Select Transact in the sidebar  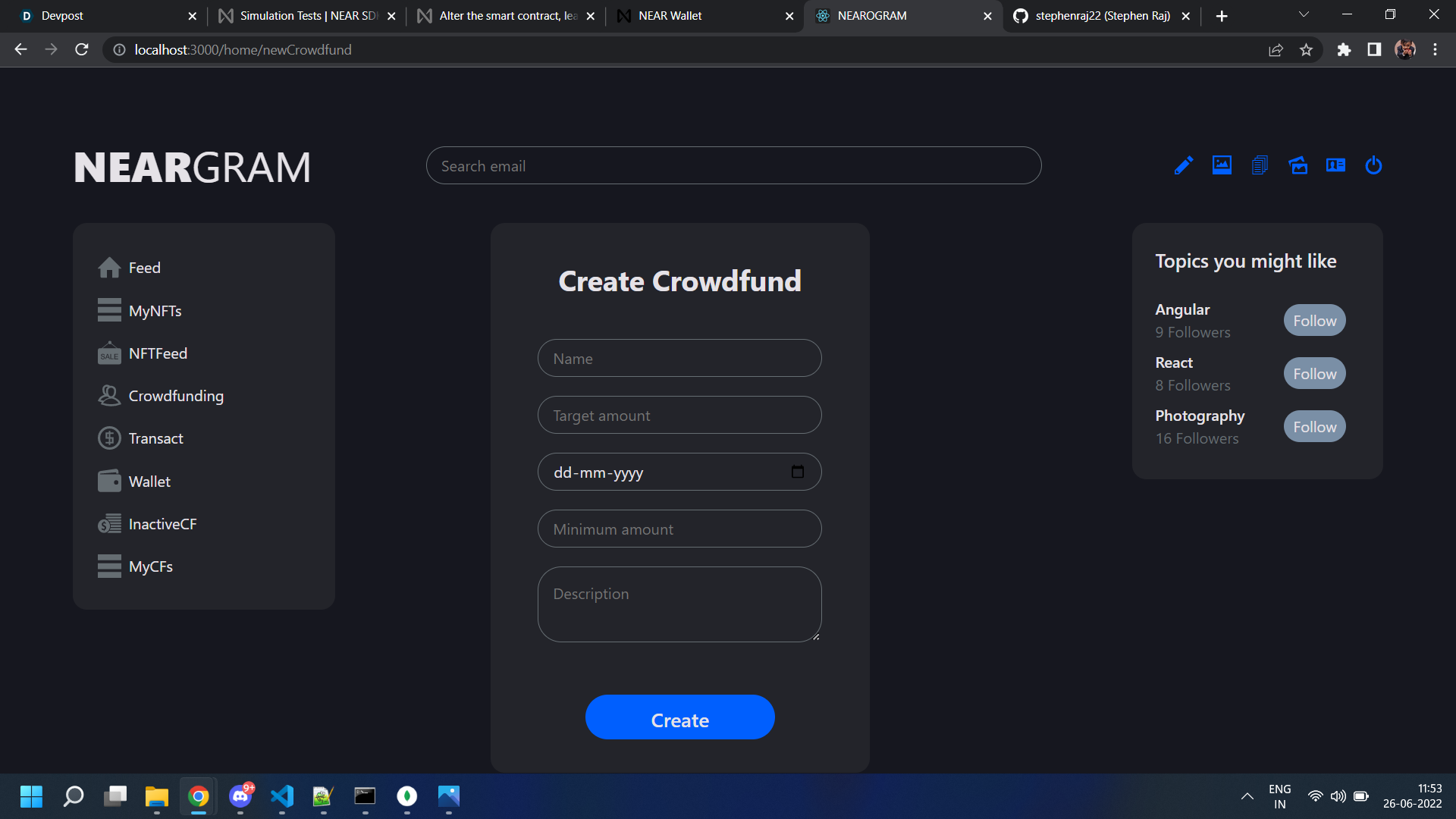(x=155, y=438)
